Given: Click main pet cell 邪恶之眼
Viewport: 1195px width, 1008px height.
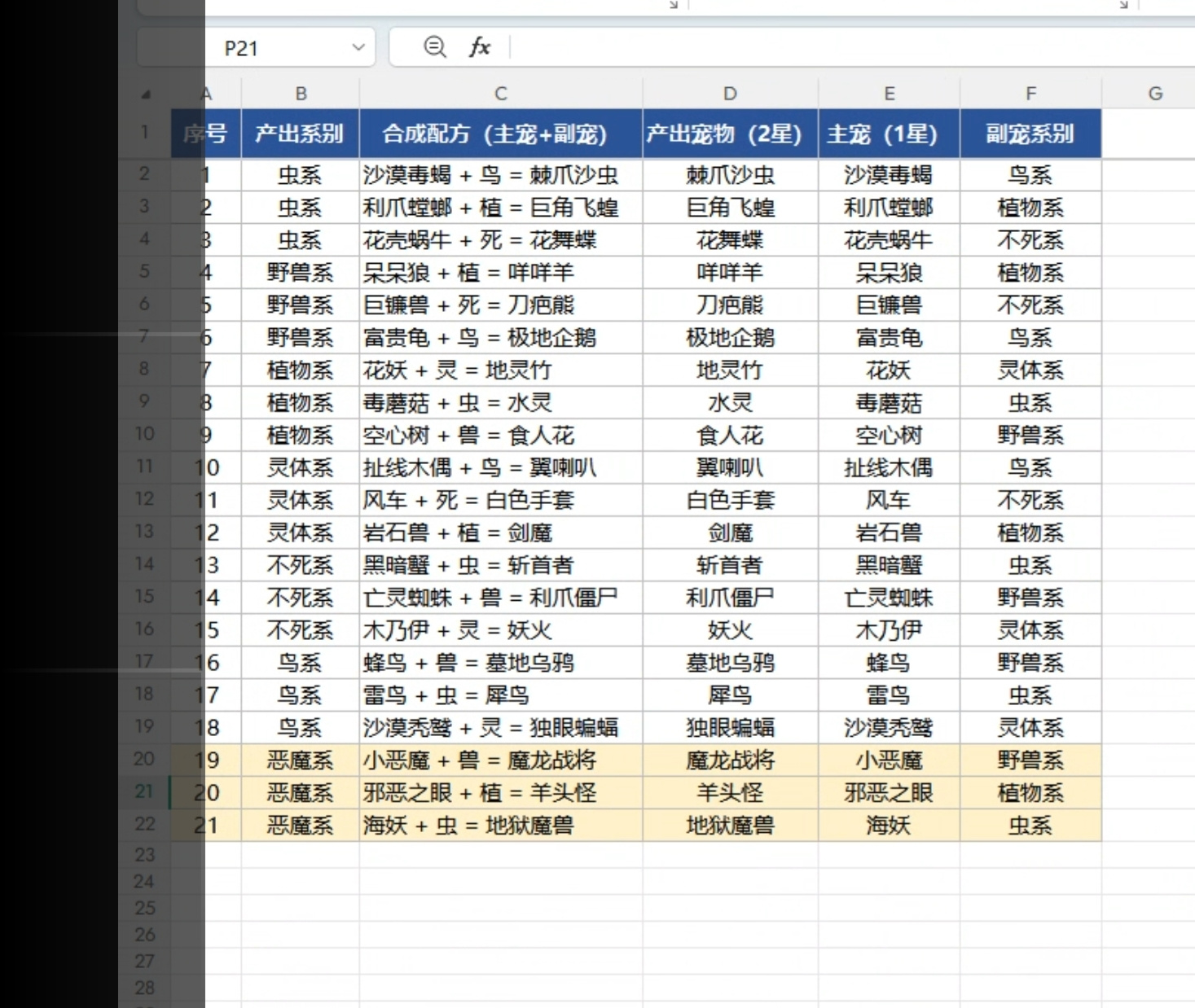Looking at the screenshot, I should click(889, 793).
